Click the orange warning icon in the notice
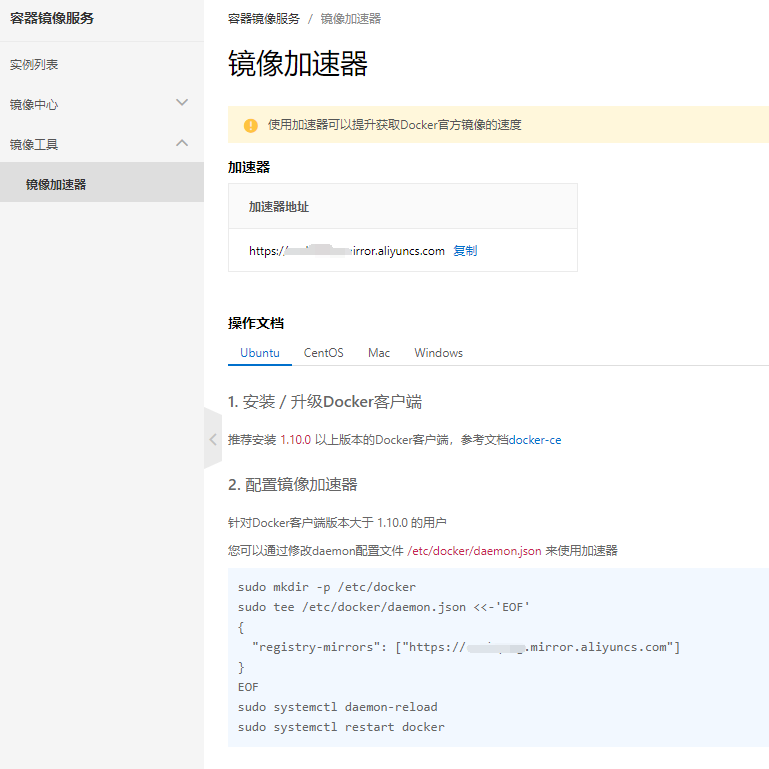The image size is (769, 769). pos(250,125)
